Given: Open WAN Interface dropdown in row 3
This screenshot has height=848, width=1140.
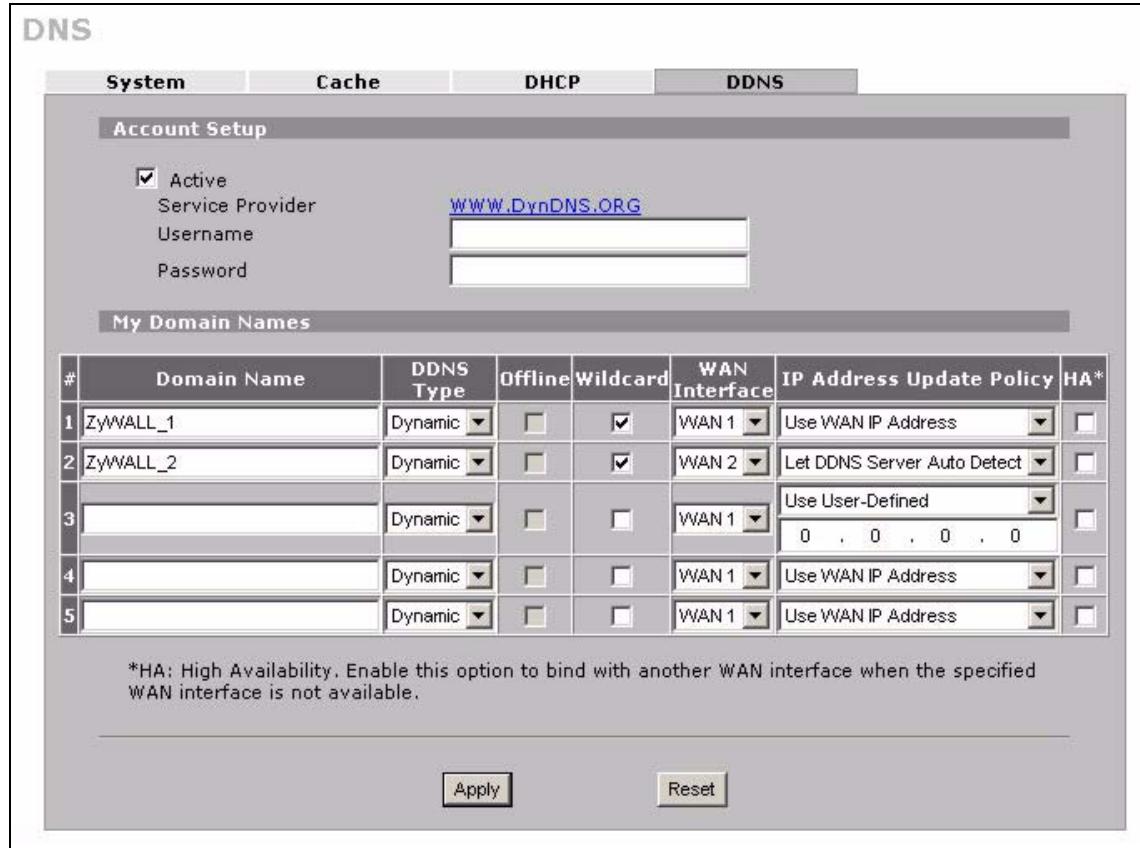Looking at the screenshot, I should tap(722, 519).
